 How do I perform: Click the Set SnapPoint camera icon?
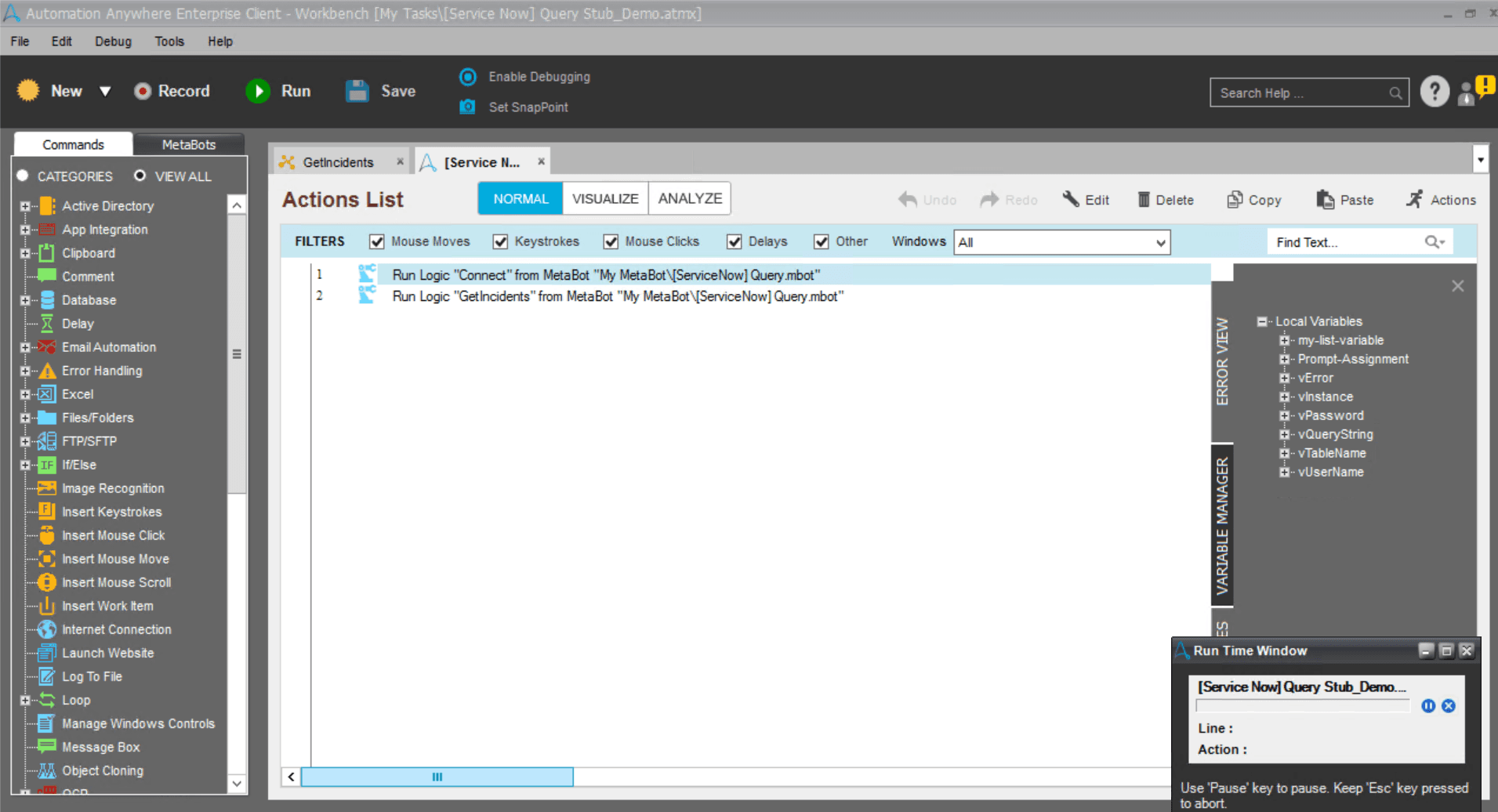[467, 107]
